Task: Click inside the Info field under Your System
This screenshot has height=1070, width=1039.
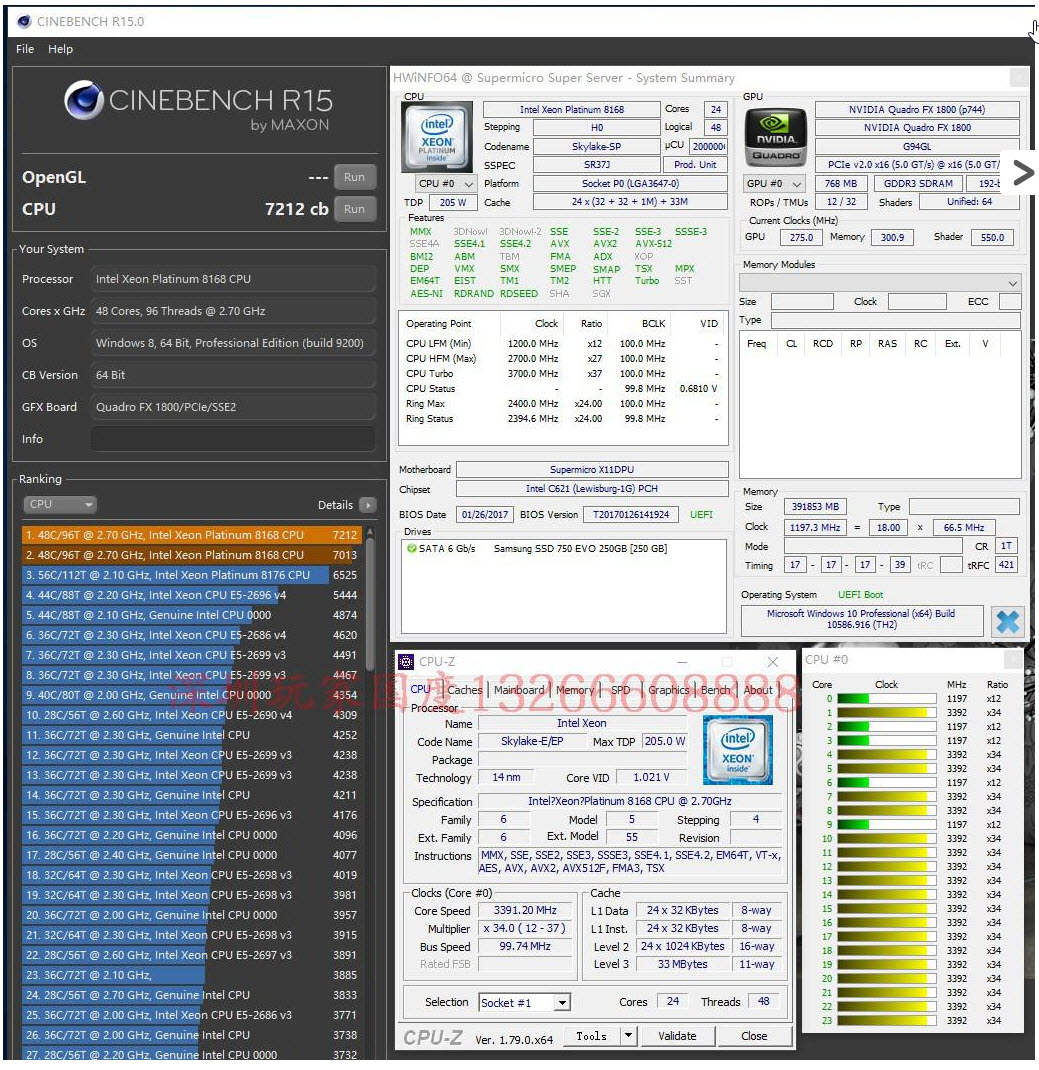Action: pyautogui.click(x=233, y=439)
